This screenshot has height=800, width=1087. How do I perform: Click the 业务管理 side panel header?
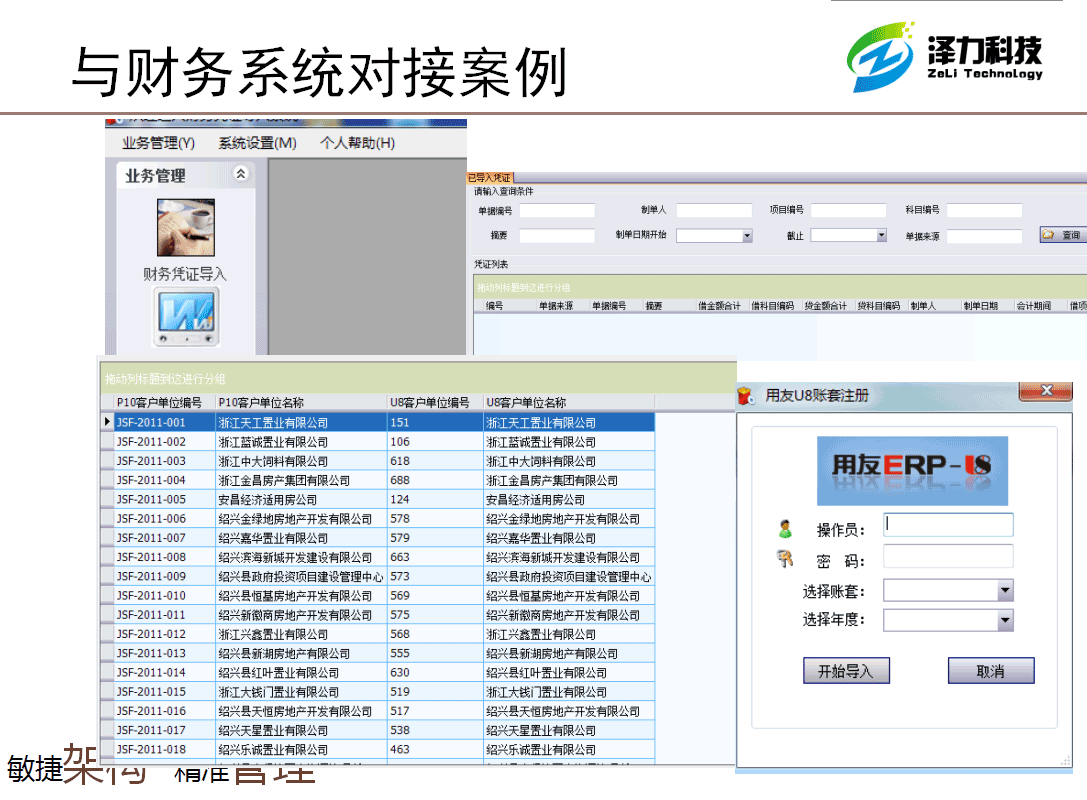185,175
